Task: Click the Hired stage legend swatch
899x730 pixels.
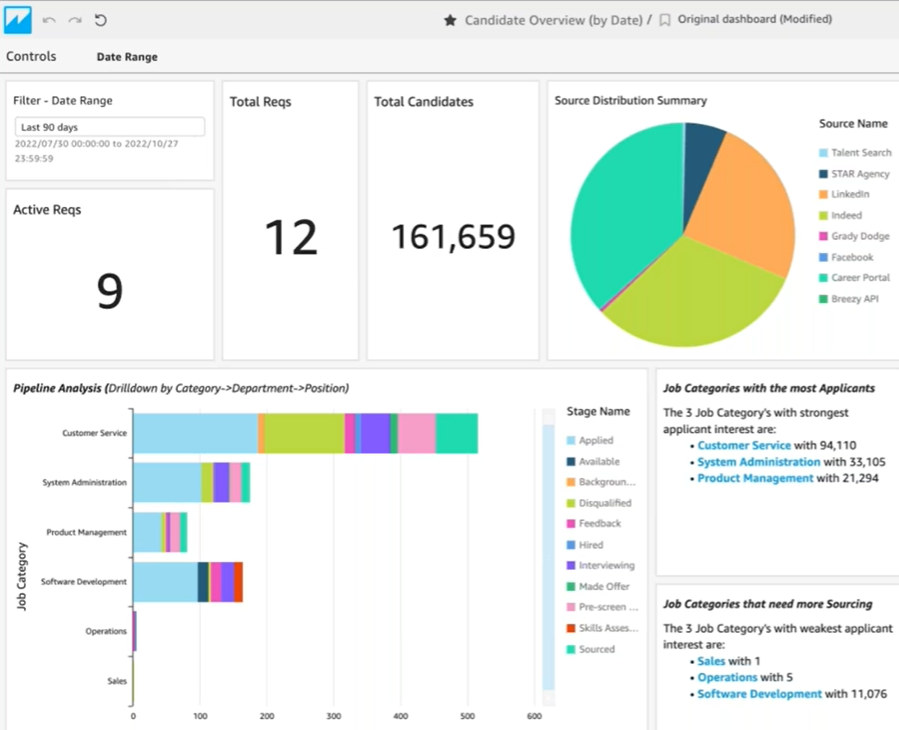Action: [x=570, y=545]
